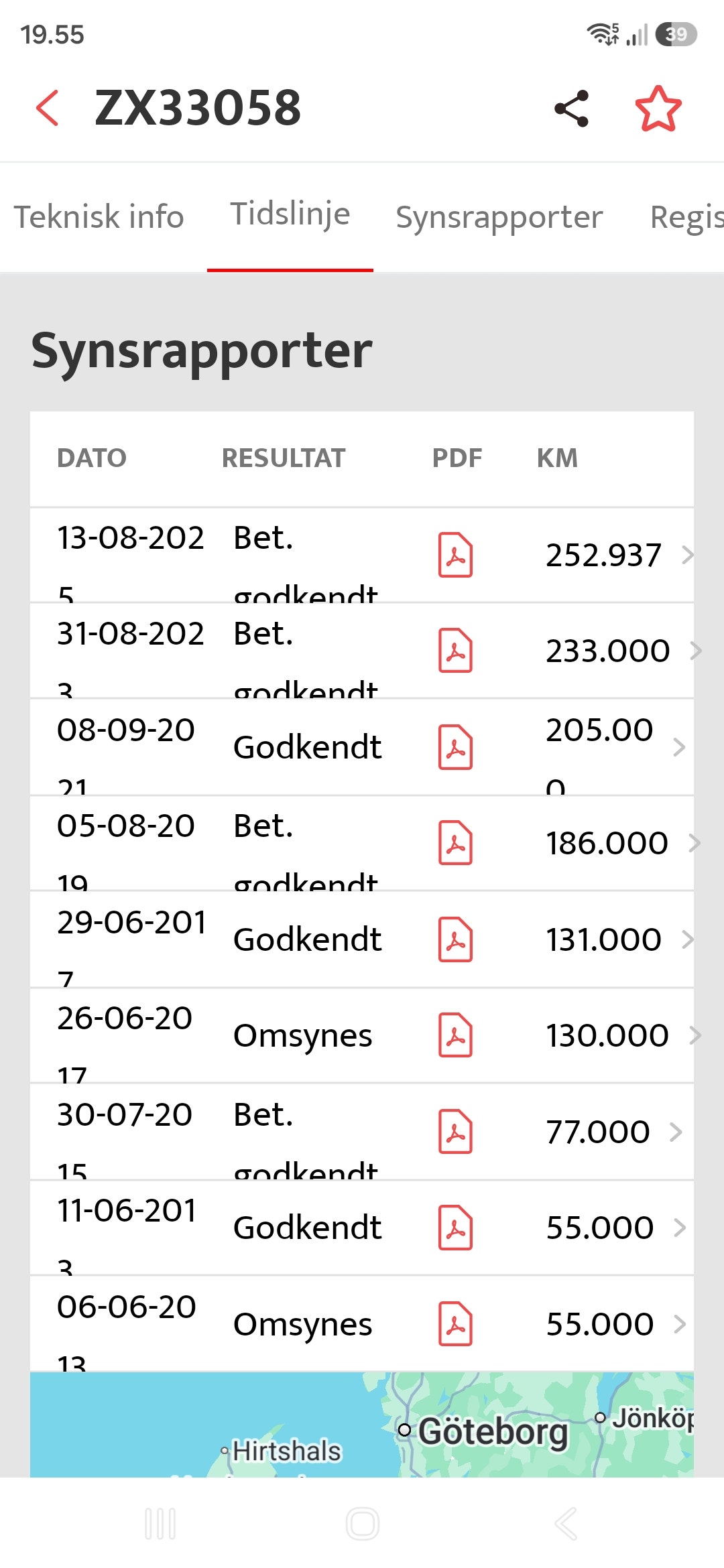Tap the map showing Göteborg
The width and height of the screenshot is (724, 1568).
click(362, 1424)
